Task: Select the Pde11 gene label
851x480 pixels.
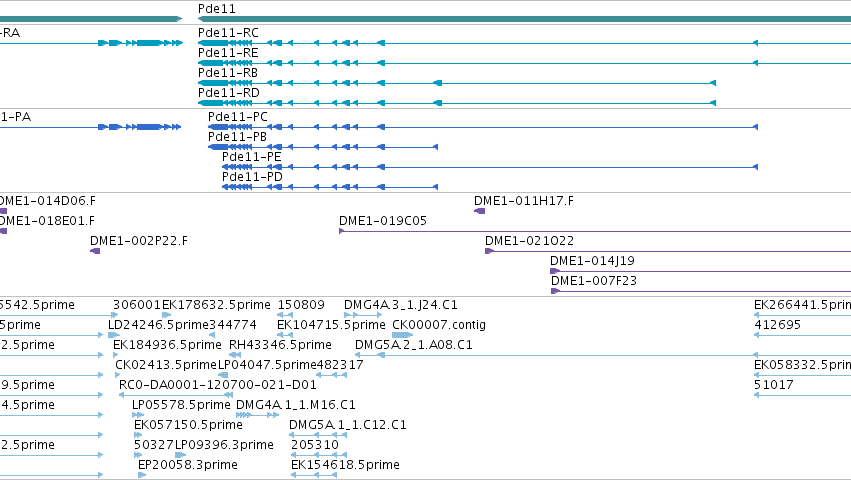Action: (x=217, y=9)
